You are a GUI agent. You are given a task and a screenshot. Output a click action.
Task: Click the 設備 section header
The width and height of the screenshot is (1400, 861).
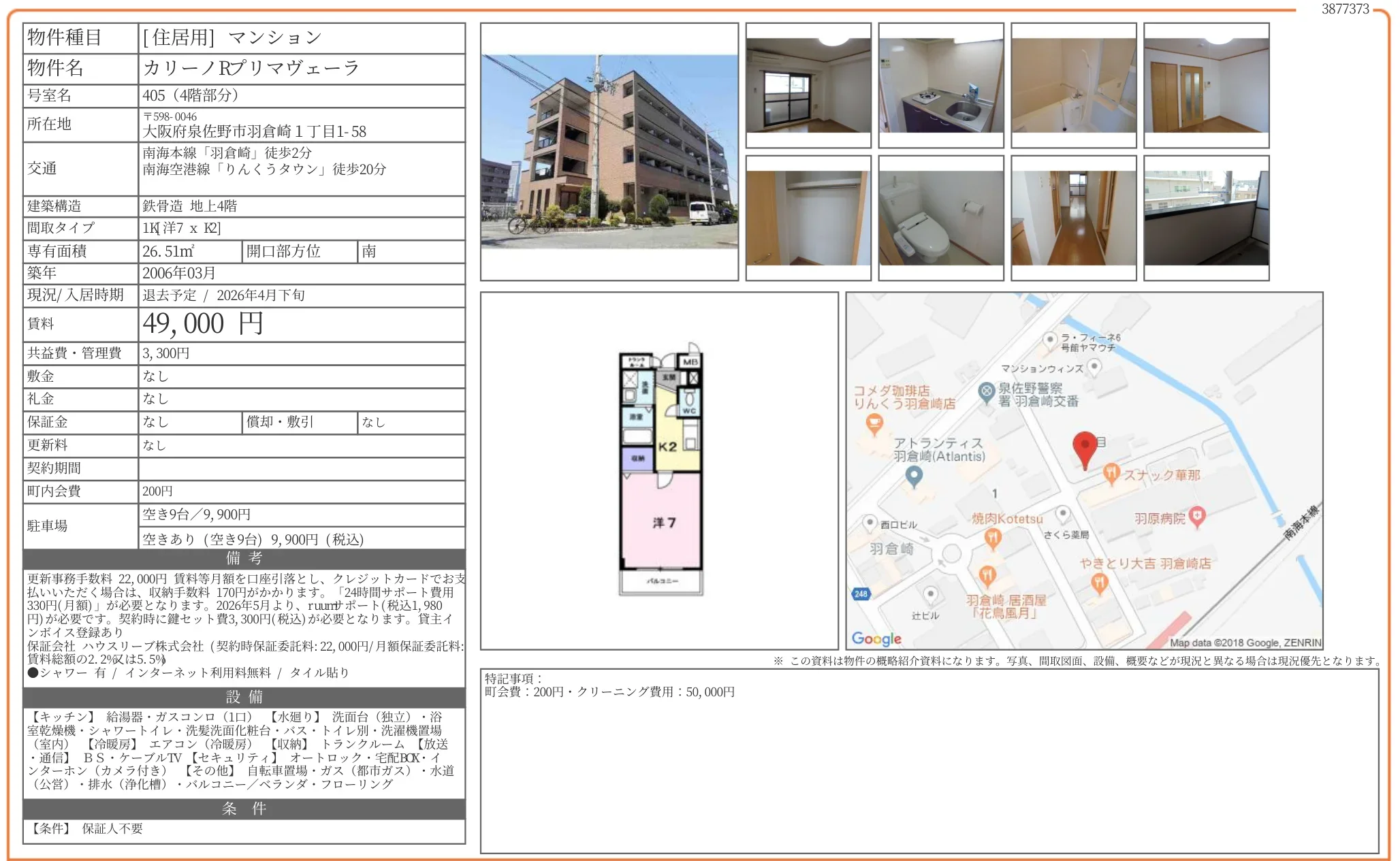(x=244, y=697)
